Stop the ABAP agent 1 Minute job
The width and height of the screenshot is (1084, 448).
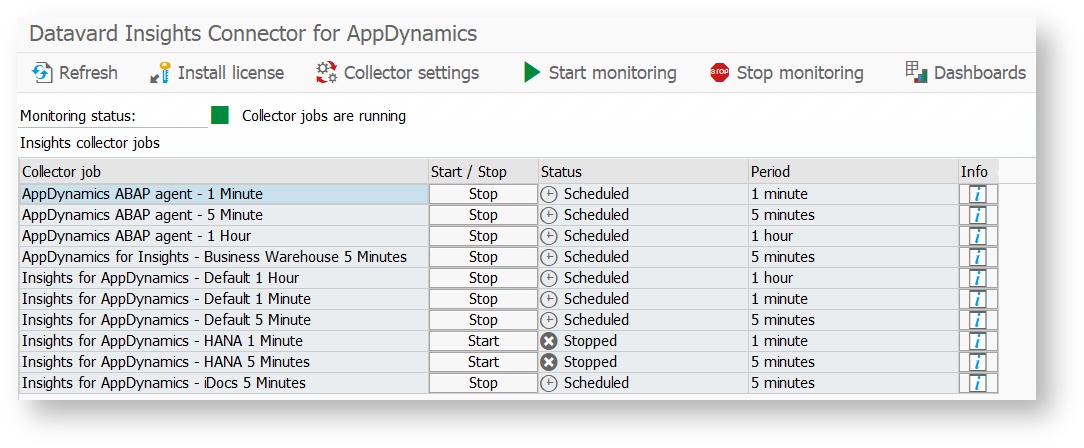(483, 194)
